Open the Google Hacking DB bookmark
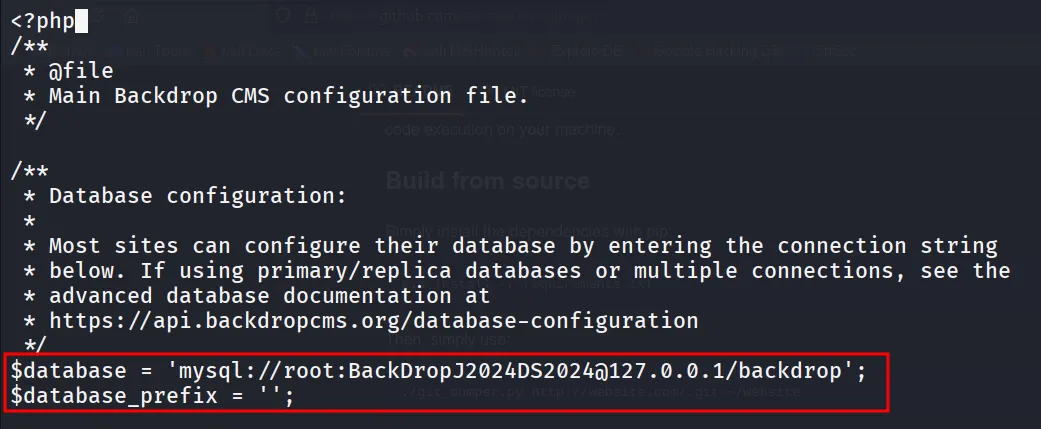The image size is (1041, 429). 714,51
